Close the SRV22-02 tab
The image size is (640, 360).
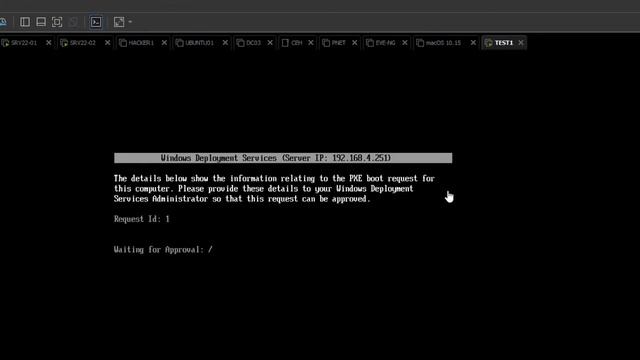[107, 43]
